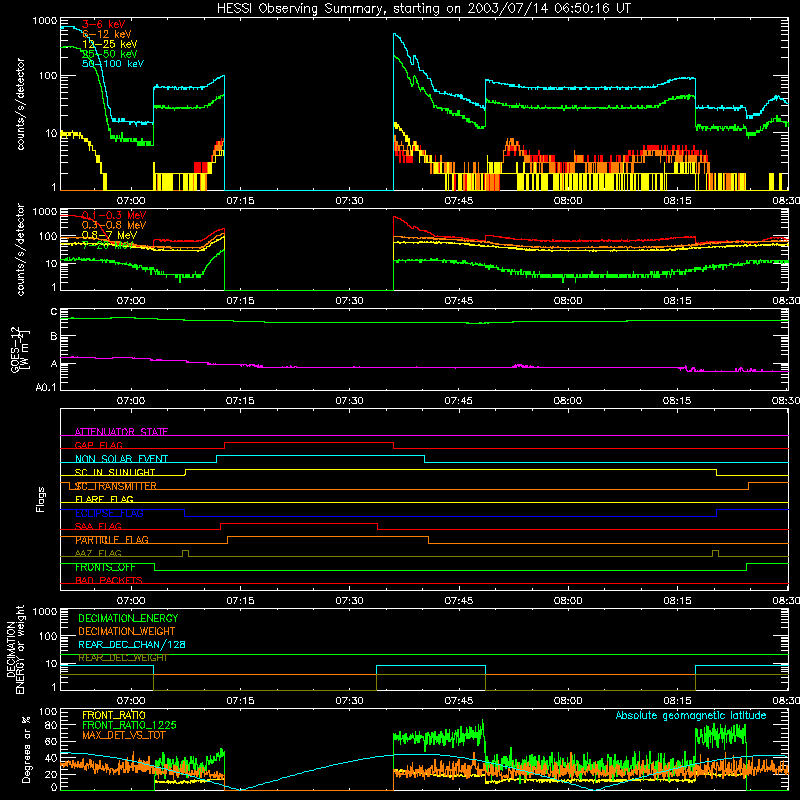This screenshot has width=800, height=800.
Task: Click 07:45 tick label under the top keV panel
Action: click(458, 201)
